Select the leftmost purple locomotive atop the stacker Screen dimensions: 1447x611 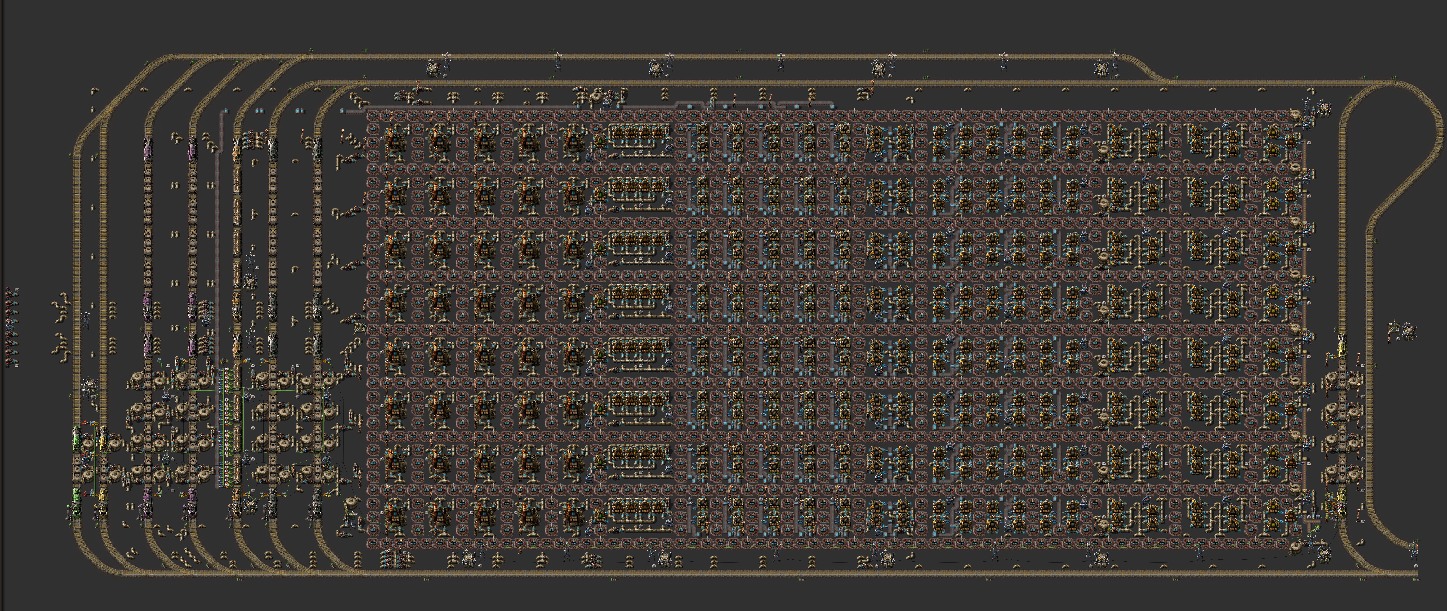148,150
